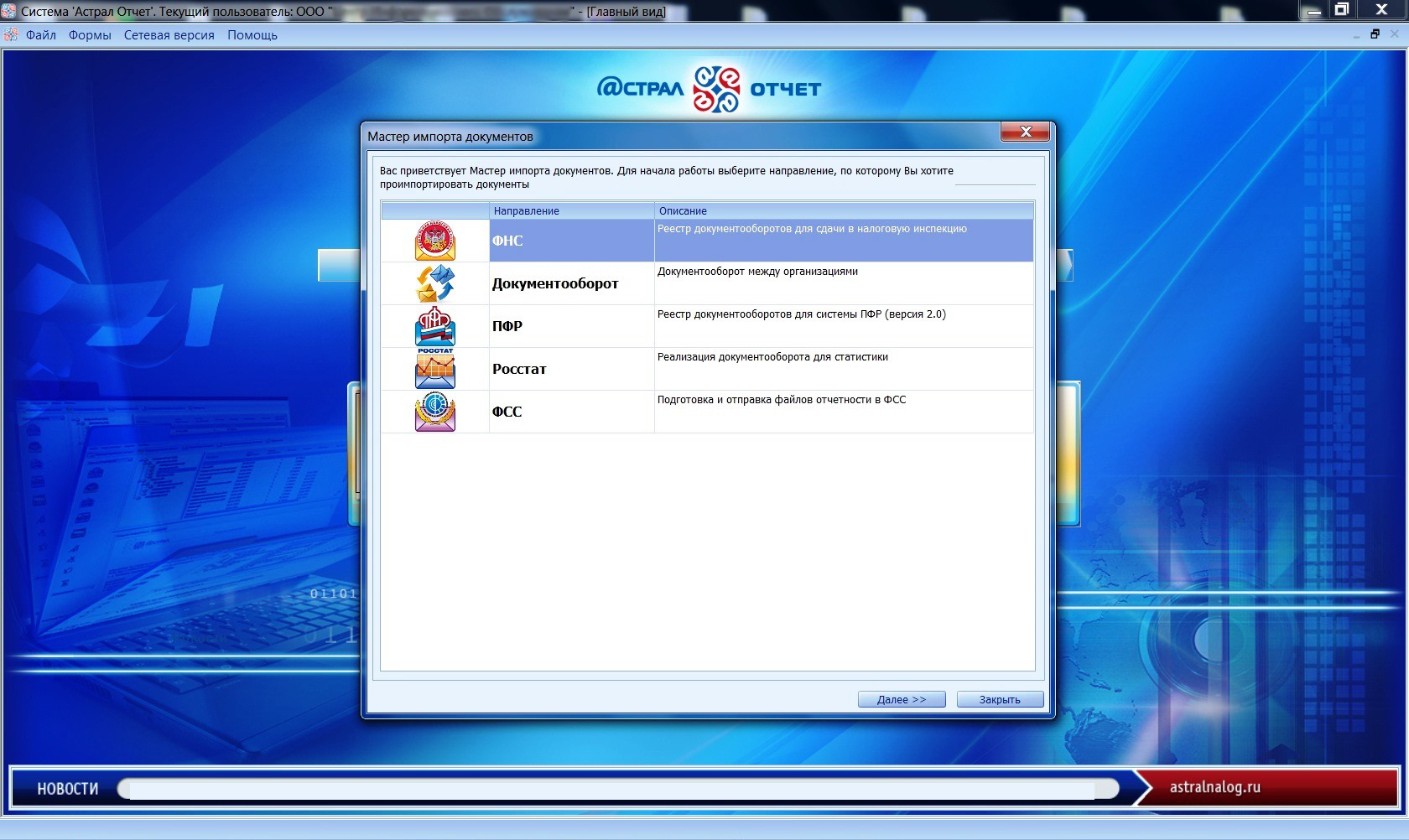Open the Формы menu
1409x840 pixels.
[x=90, y=35]
